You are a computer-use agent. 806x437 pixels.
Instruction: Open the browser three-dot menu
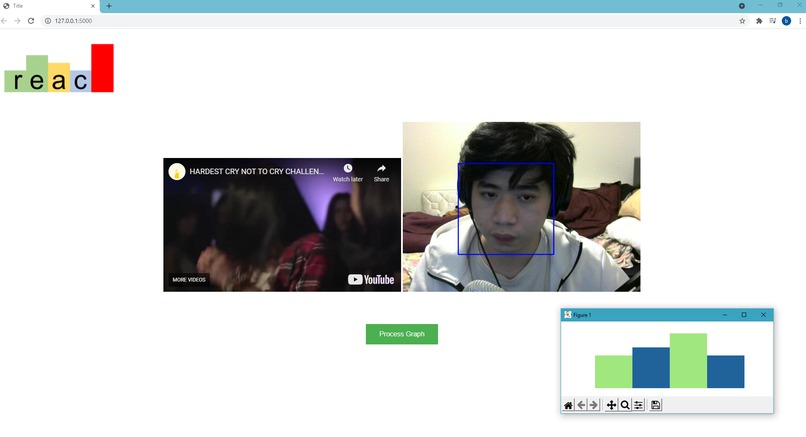coord(800,21)
